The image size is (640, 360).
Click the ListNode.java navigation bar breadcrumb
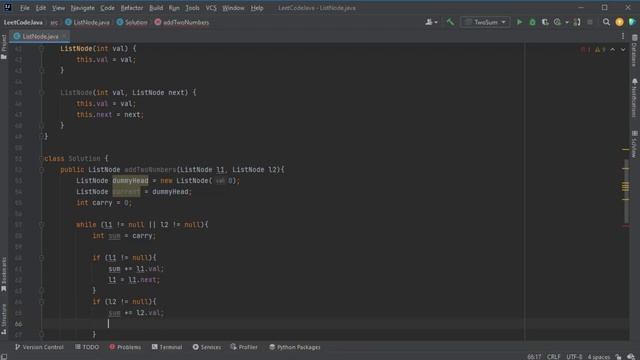(x=87, y=22)
